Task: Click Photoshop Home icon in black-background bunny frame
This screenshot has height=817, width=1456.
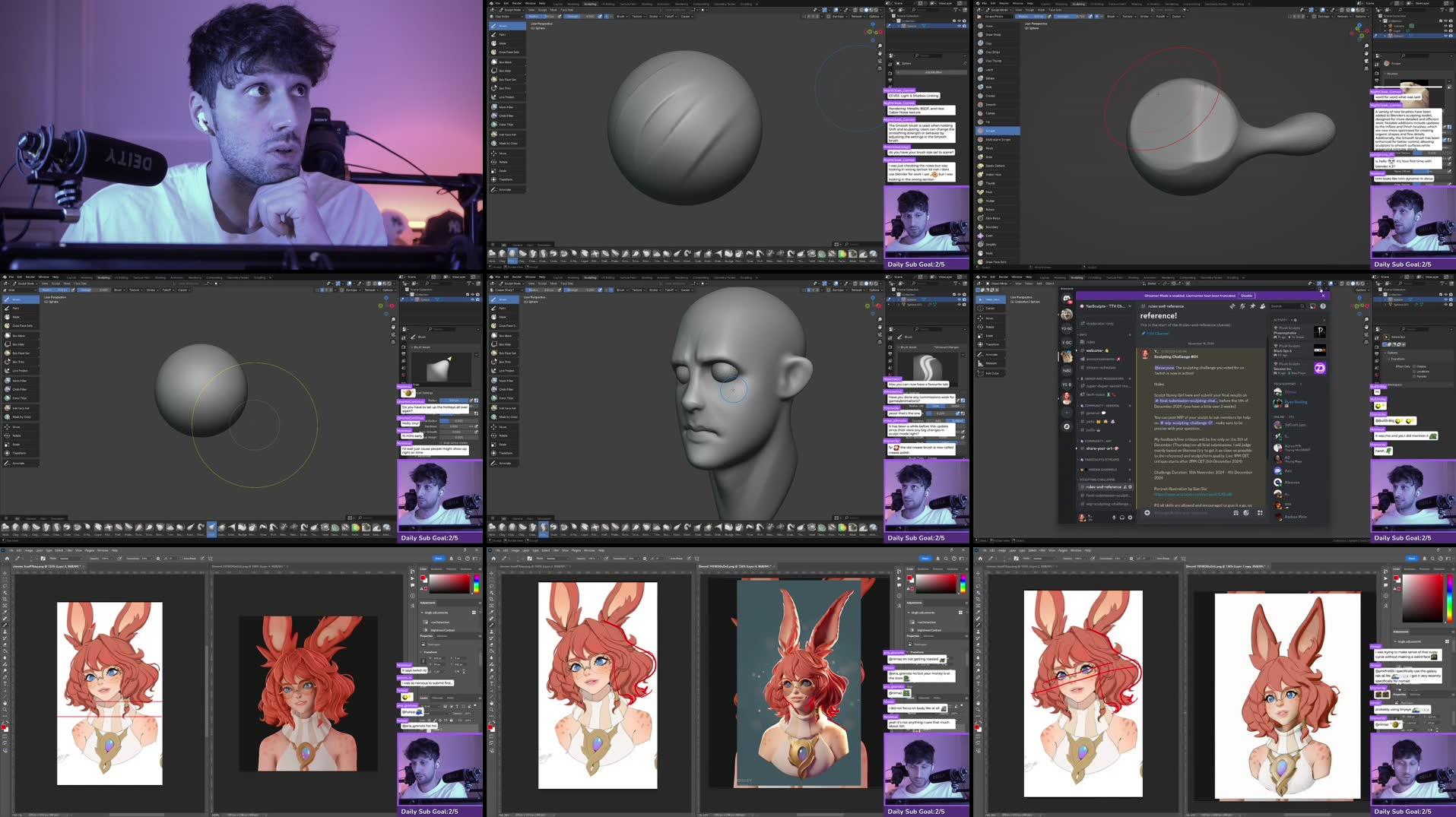Action: click(7, 559)
